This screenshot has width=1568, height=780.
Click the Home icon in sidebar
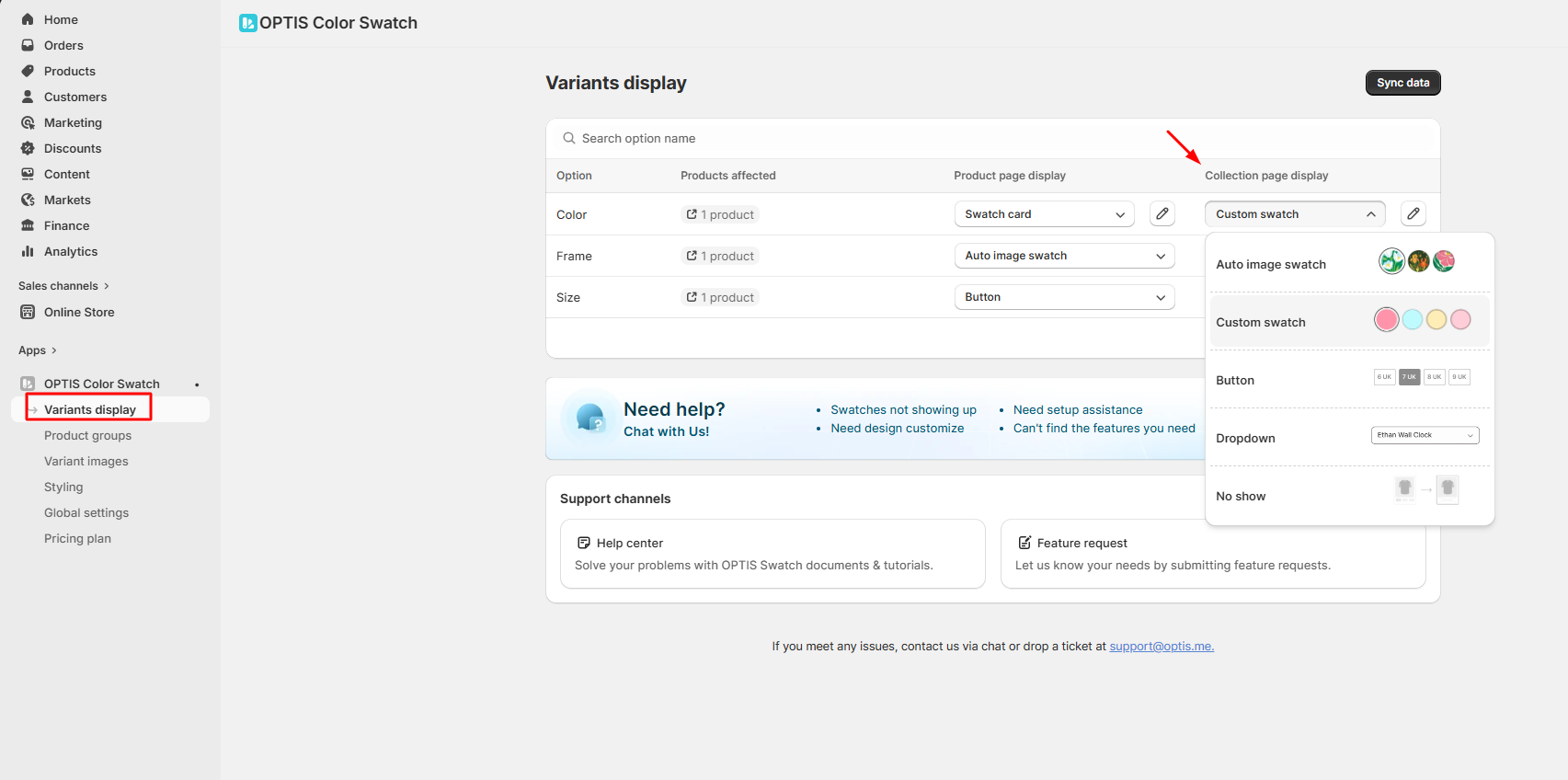pyautogui.click(x=28, y=19)
